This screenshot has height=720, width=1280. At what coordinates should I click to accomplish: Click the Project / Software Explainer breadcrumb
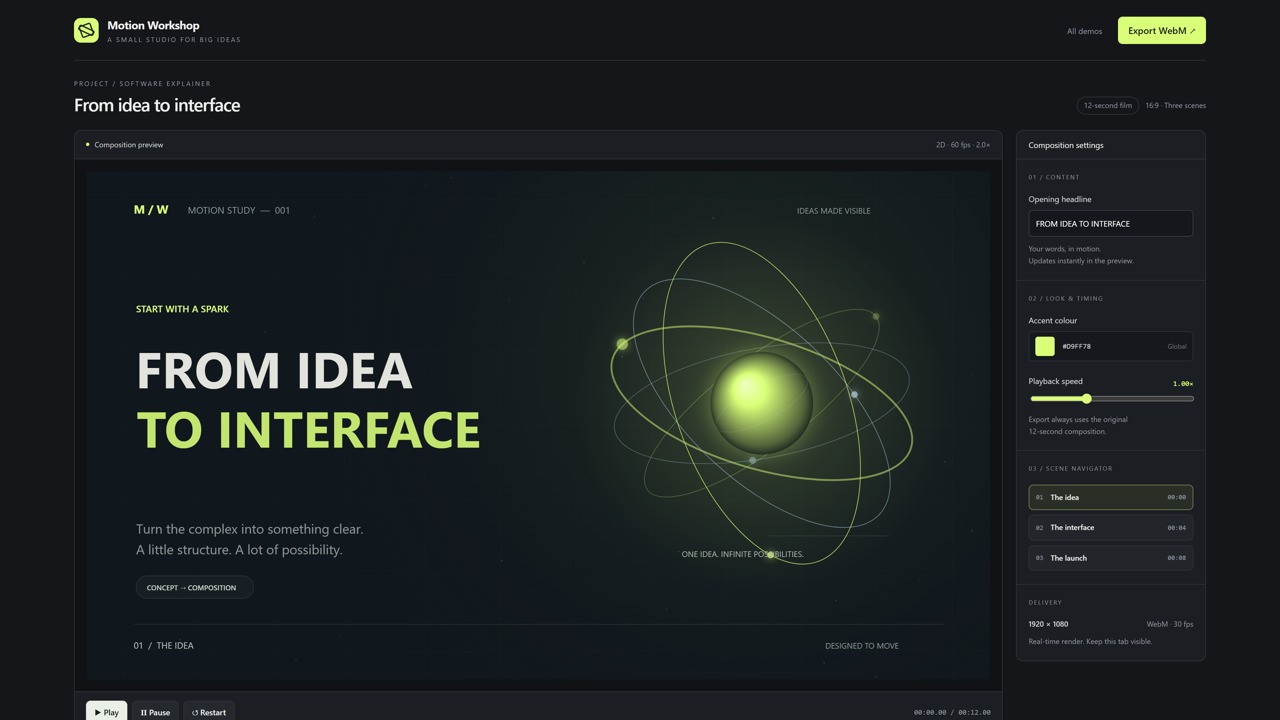pyautogui.click(x=142, y=84)
